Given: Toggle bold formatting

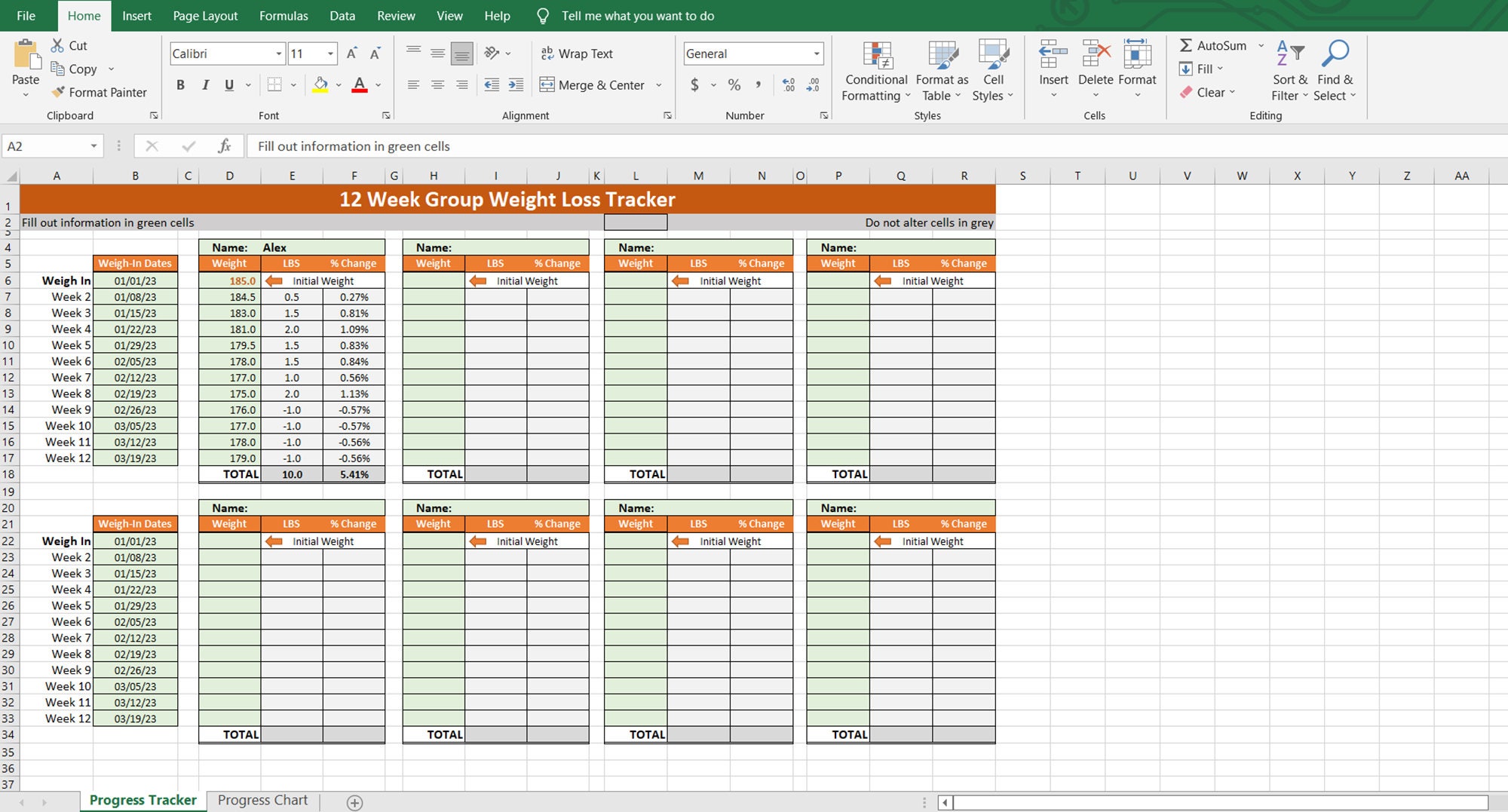Looking at the screenshot, I should click(x=179, y=84).
